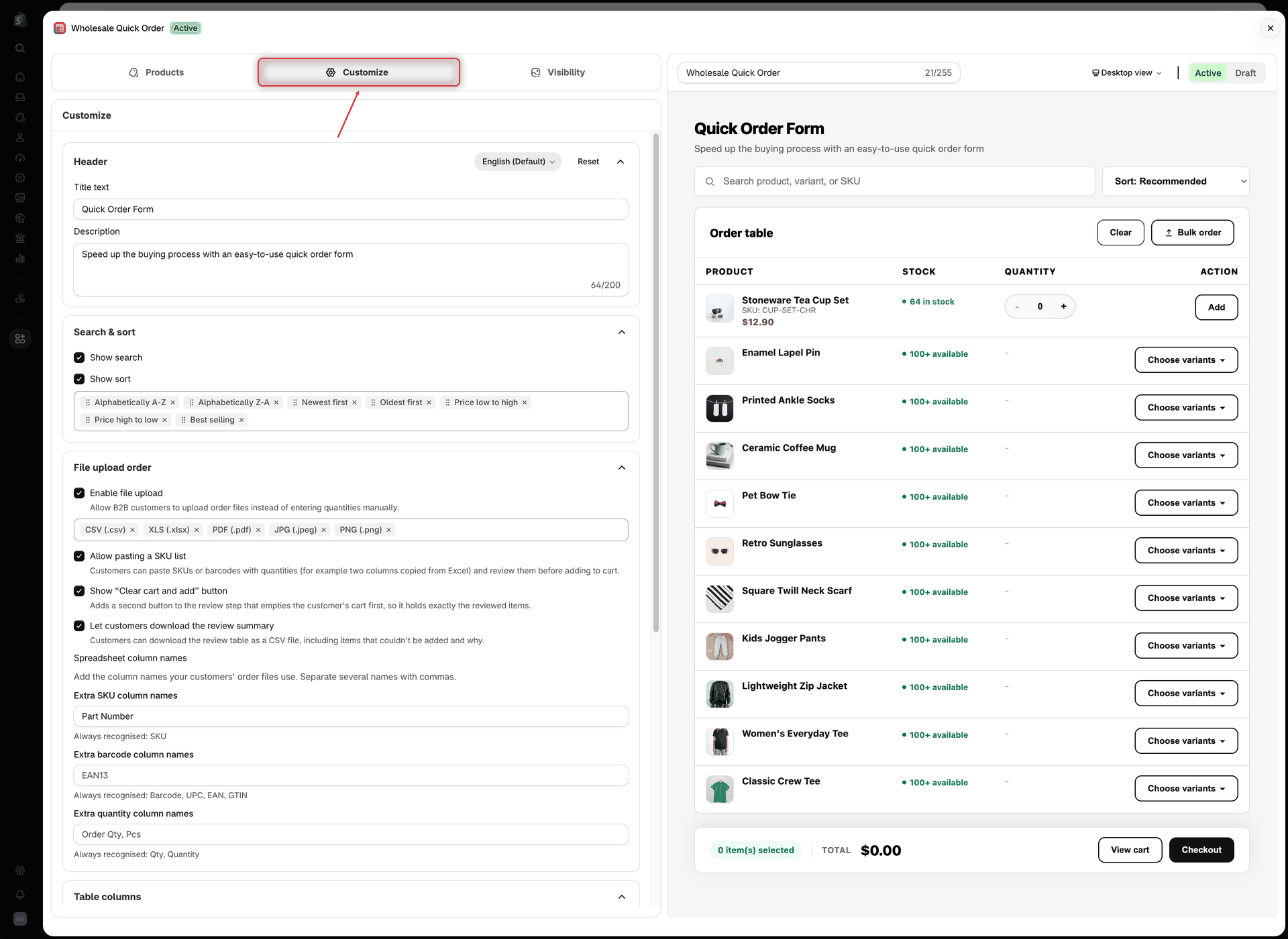
Task: Open Markets globe icon in sidebar
Action: [20, 218]
